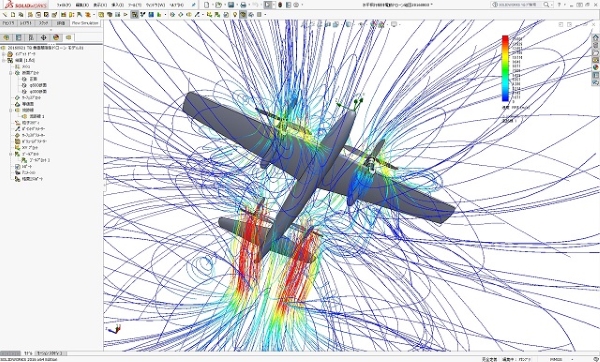Open the File menu in the menu bar

(x=64, y=5)
